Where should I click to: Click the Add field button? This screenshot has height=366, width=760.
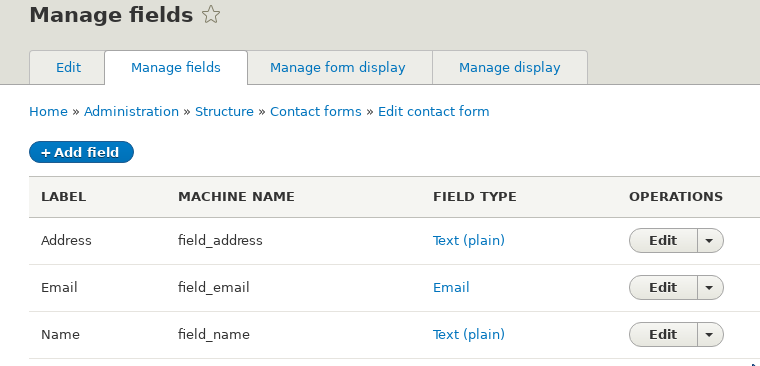pyautogui.click(x=81, y=152)
